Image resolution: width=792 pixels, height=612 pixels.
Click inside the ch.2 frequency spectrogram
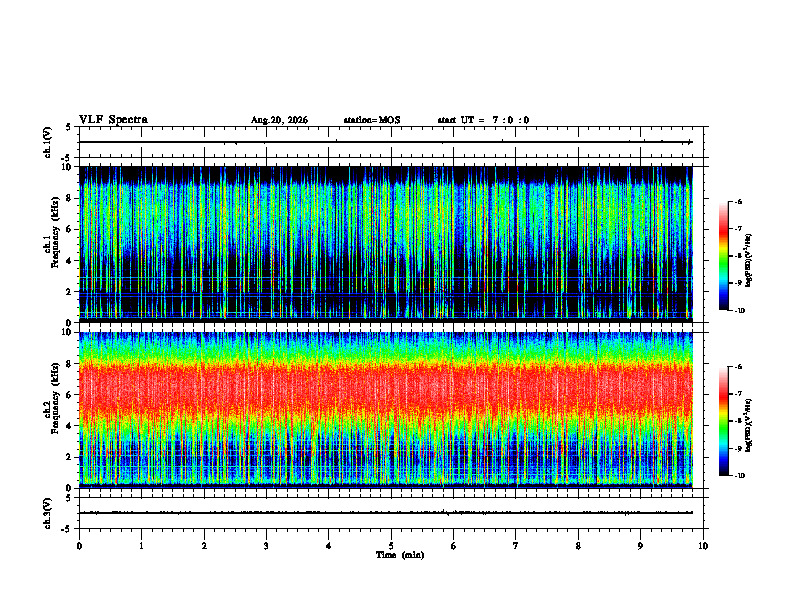point(386,410)
